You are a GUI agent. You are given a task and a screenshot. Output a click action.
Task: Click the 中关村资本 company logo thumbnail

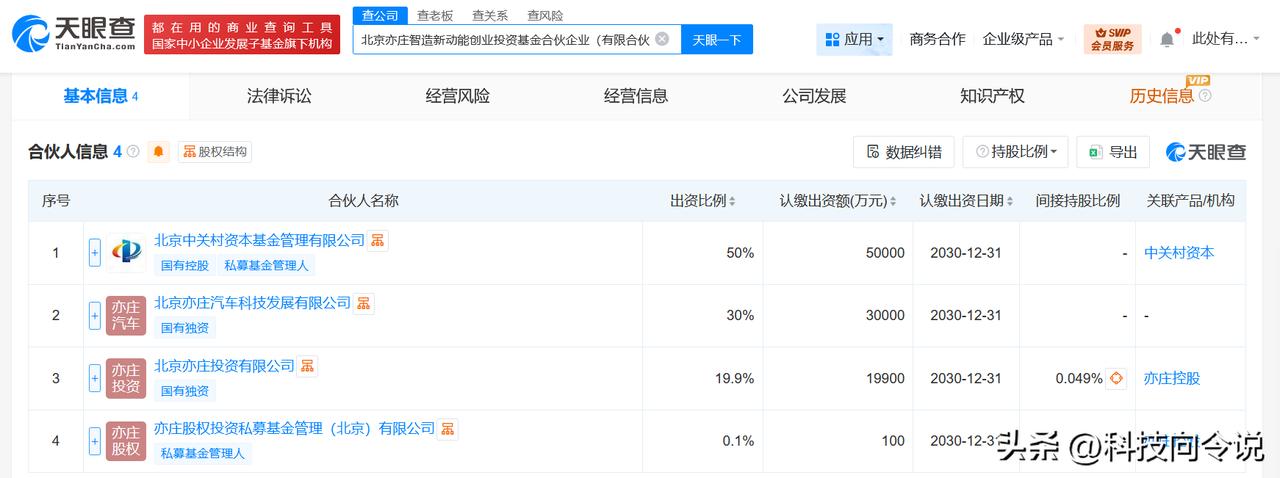tap(126, 253)
